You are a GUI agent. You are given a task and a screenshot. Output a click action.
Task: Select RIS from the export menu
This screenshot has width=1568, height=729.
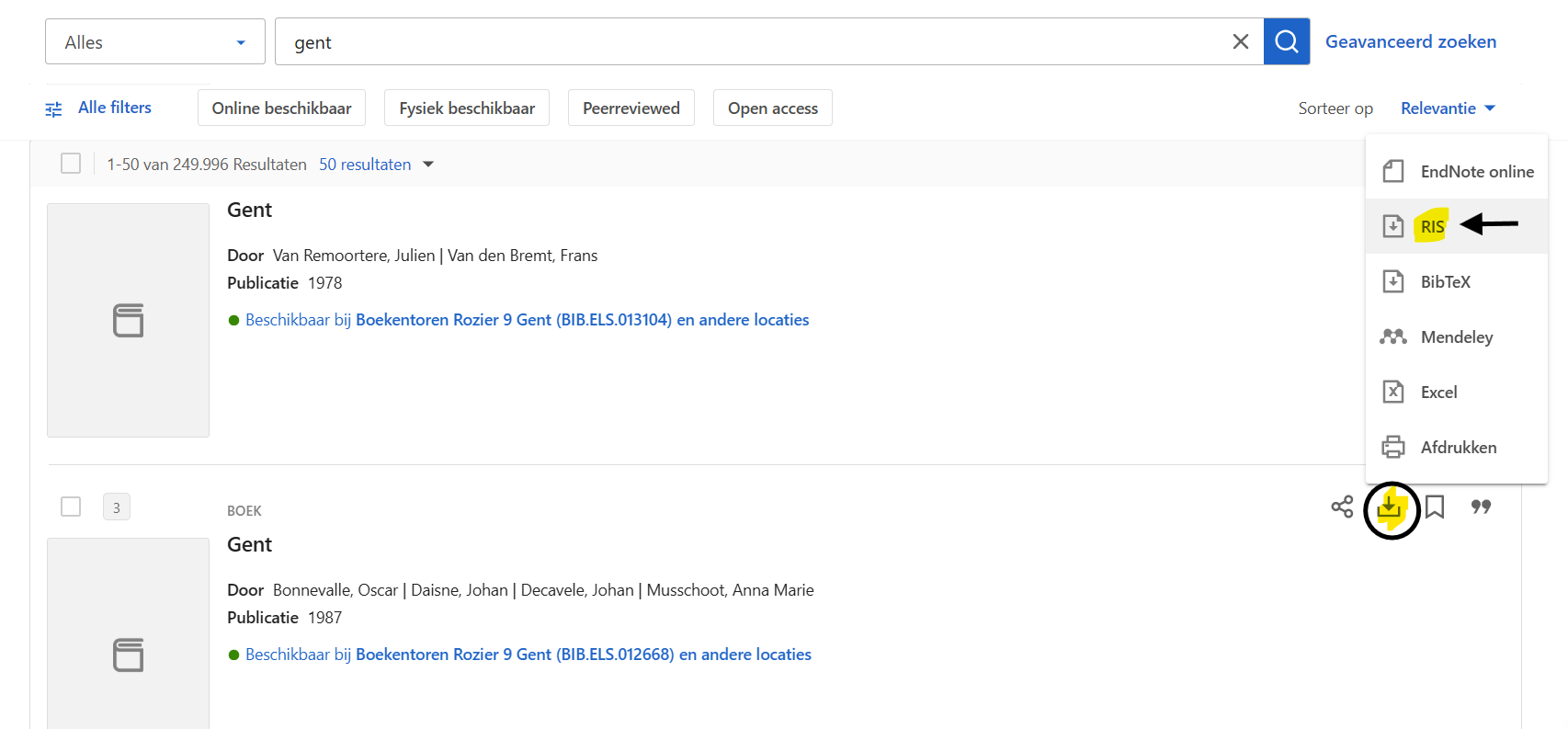click(x=1432, y=227)
